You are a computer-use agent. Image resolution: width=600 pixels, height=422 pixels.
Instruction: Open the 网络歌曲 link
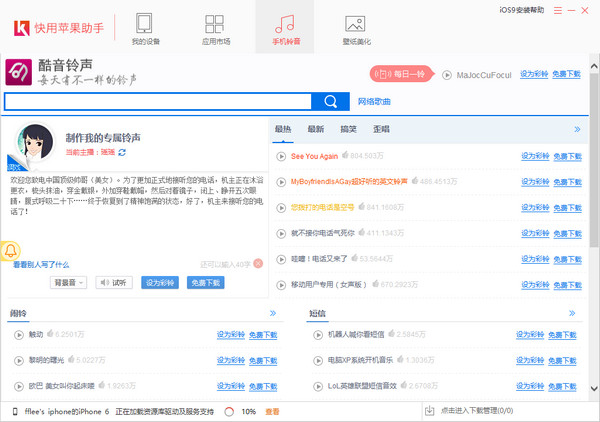pos(374,102)
